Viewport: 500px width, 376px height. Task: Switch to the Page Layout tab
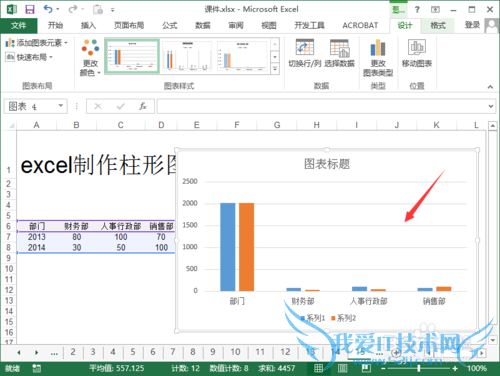[129, 25]
